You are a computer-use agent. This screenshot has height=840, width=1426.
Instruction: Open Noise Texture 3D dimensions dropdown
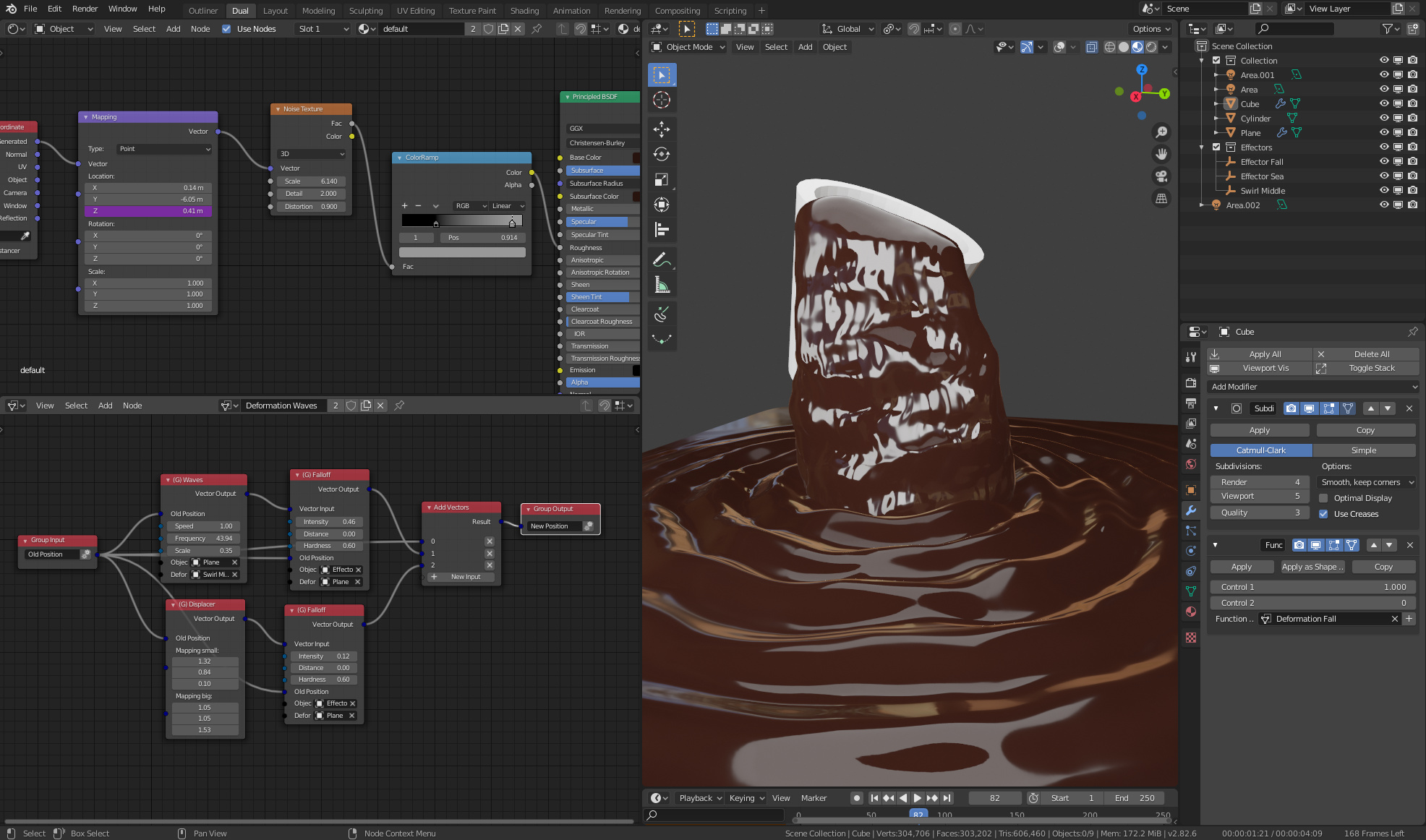tap(312, 154)
